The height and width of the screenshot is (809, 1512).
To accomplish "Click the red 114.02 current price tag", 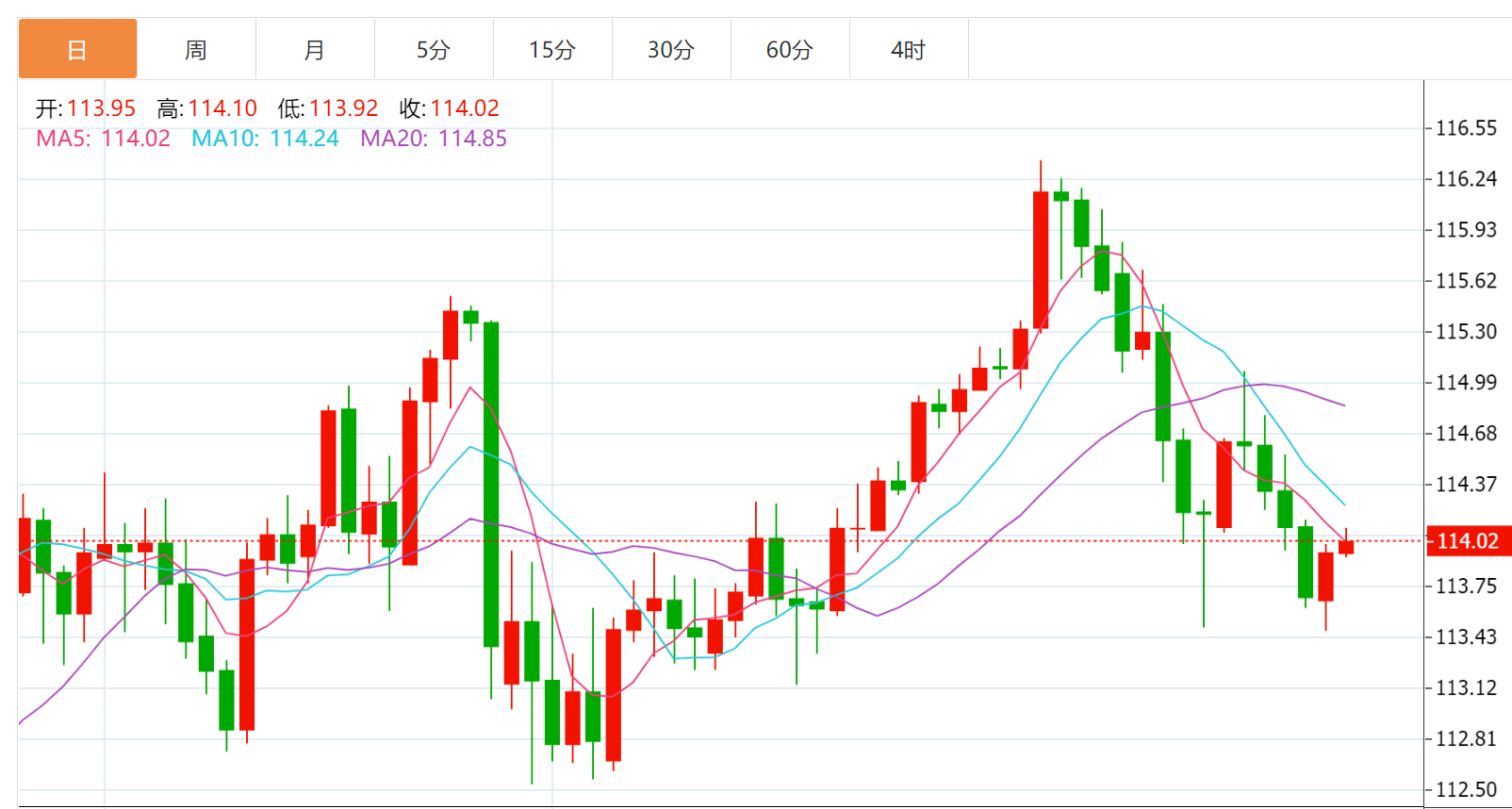I will tap(1468, 541).
